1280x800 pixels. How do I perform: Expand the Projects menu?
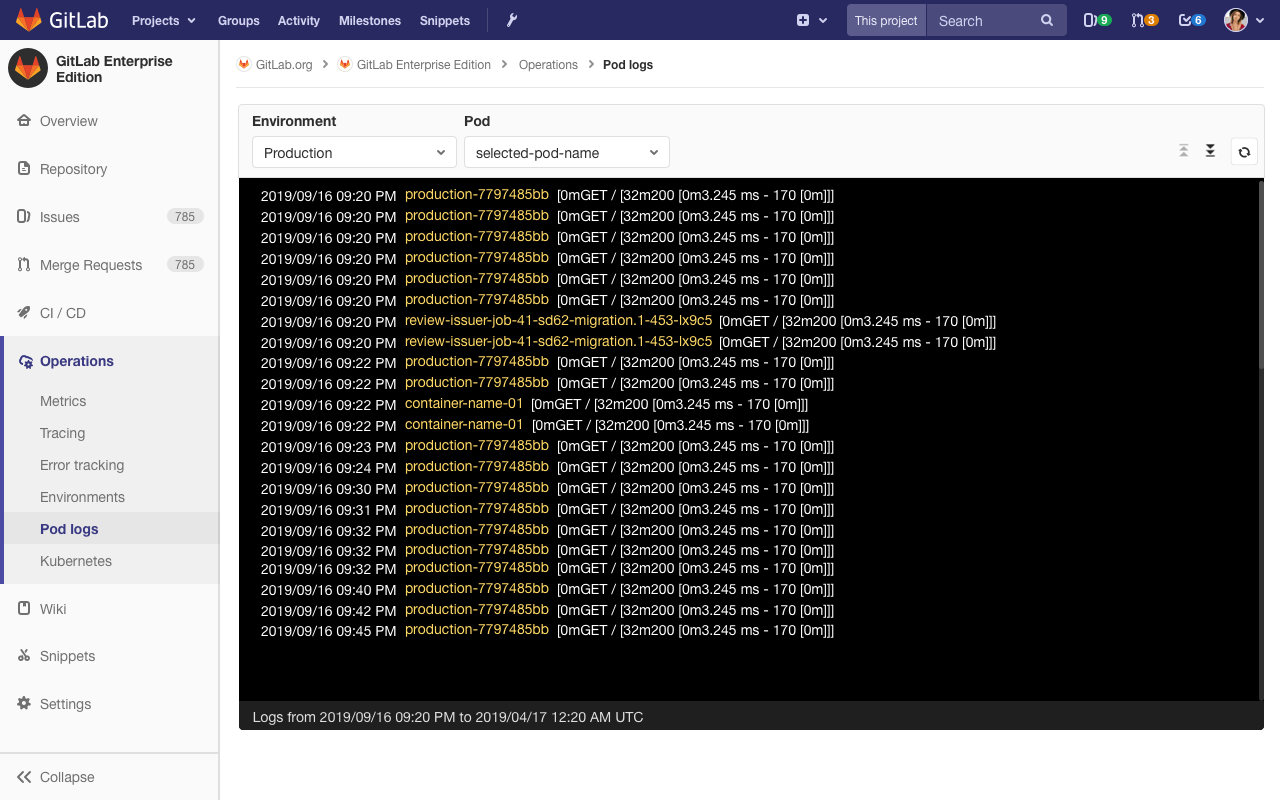coord(162,20)
